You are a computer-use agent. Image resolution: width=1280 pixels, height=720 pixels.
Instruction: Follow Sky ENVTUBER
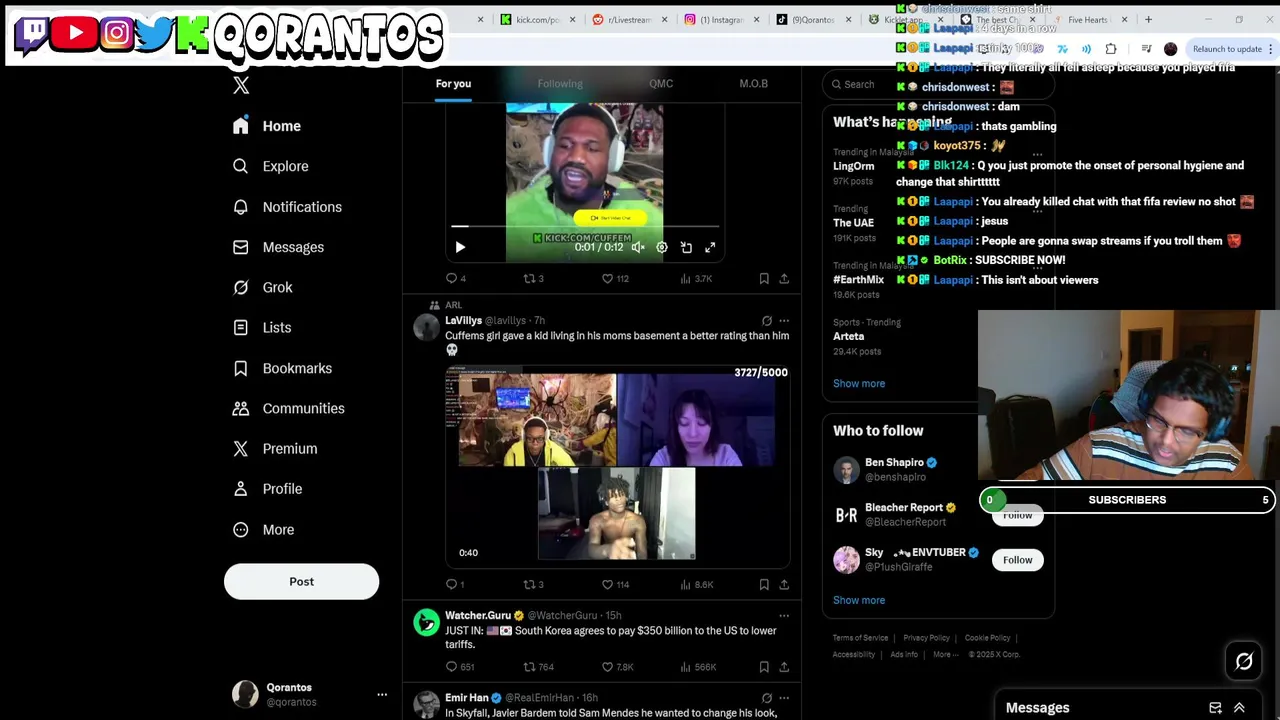1017,560
